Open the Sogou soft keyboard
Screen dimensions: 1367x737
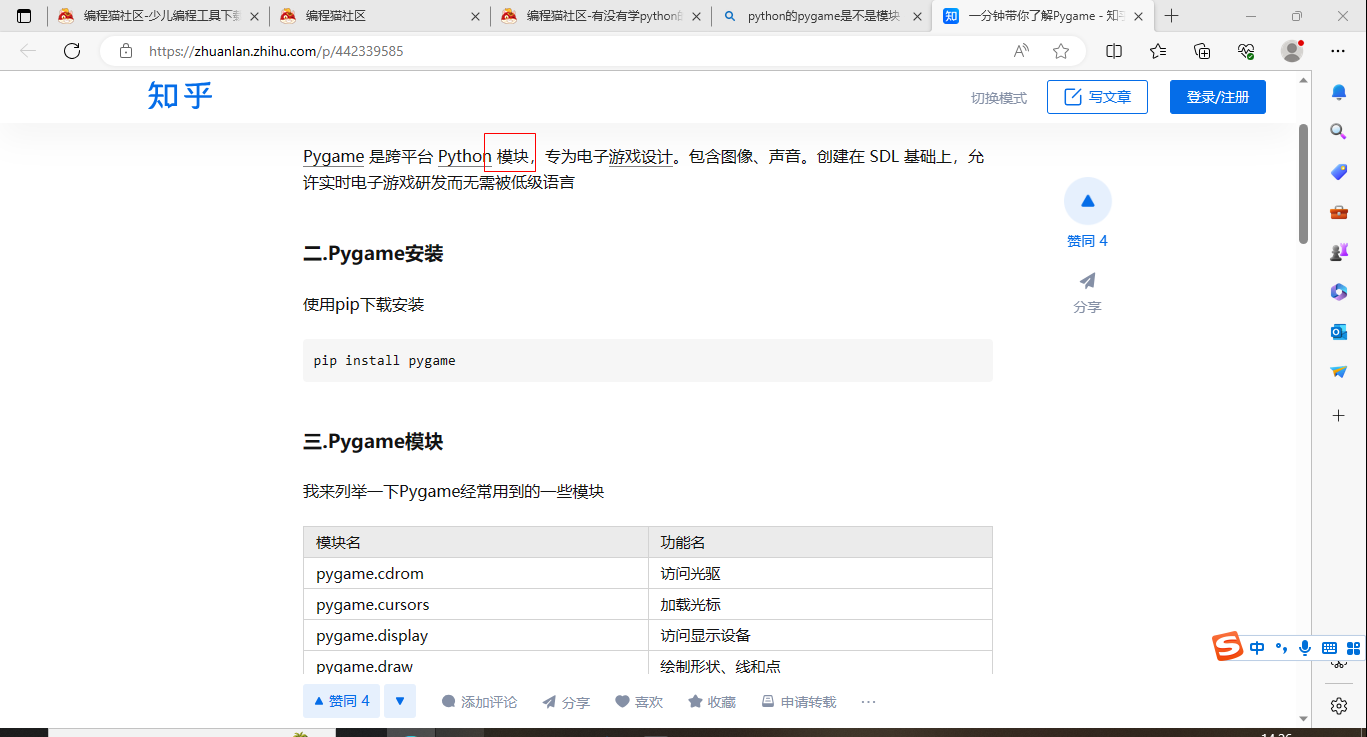pyautogui.click(x=1329, y=648)
